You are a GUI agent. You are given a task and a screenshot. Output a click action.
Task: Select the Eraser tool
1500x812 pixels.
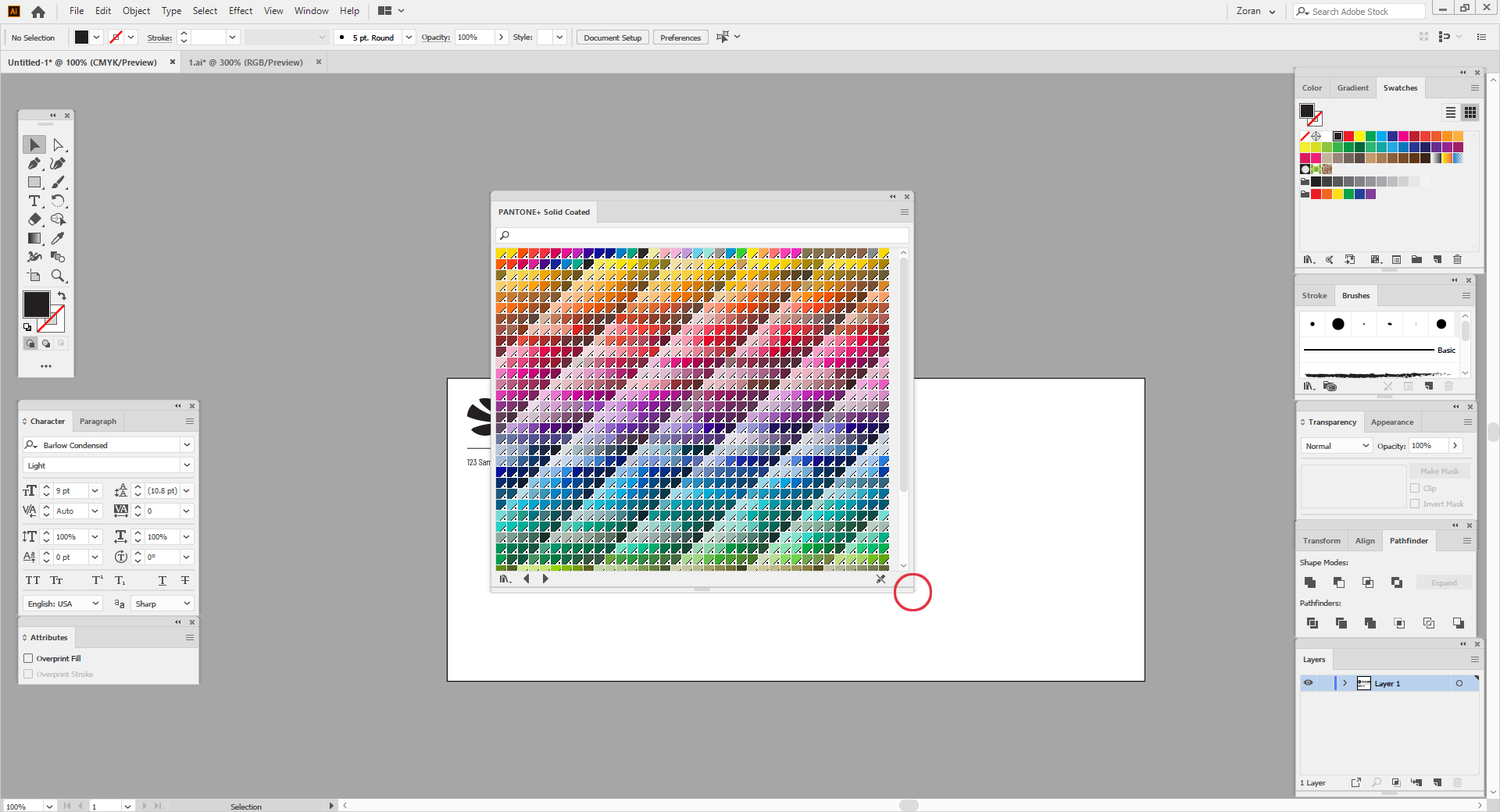[34, 219]
